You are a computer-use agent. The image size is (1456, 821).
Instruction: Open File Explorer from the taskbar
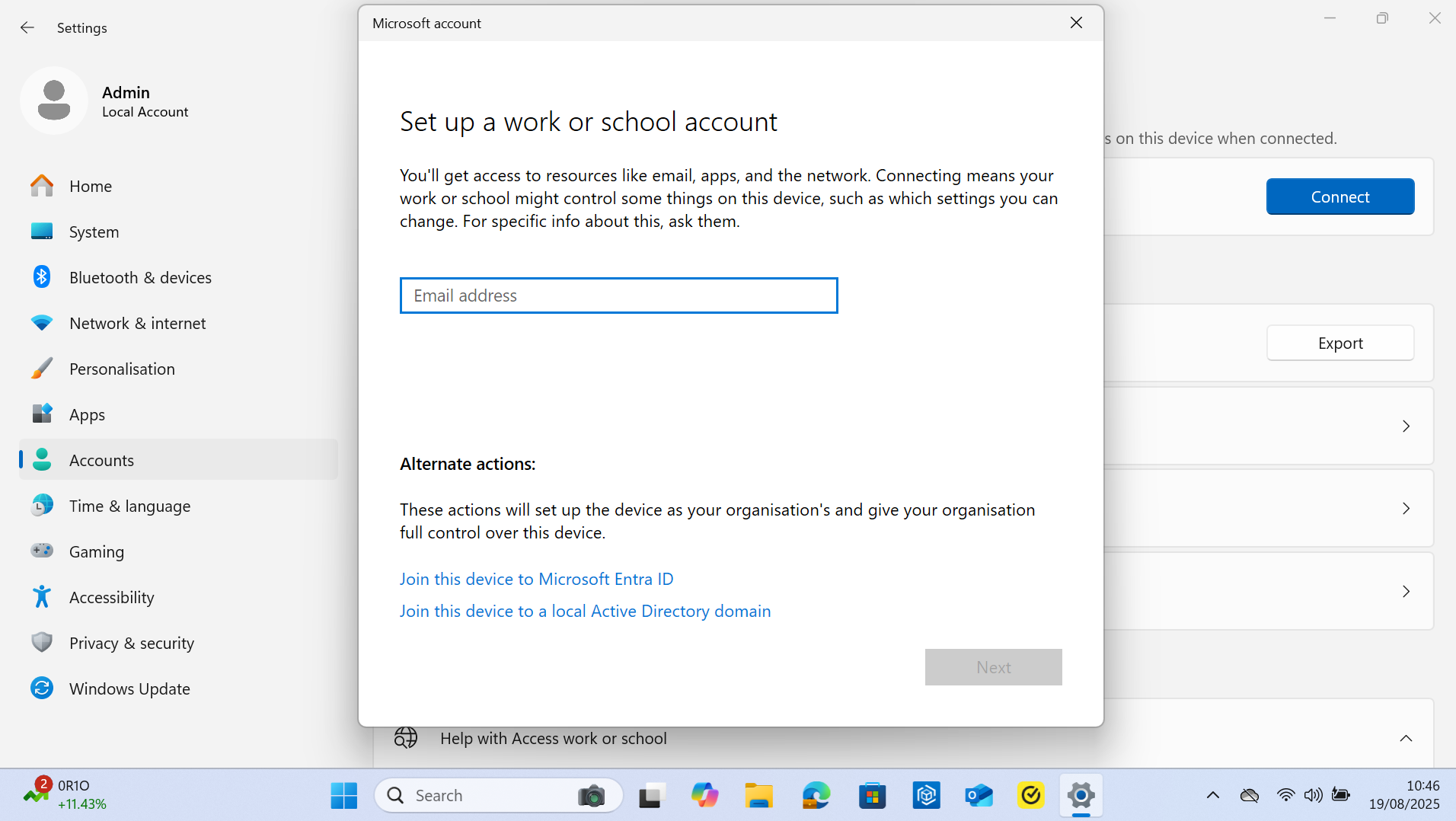758,796
